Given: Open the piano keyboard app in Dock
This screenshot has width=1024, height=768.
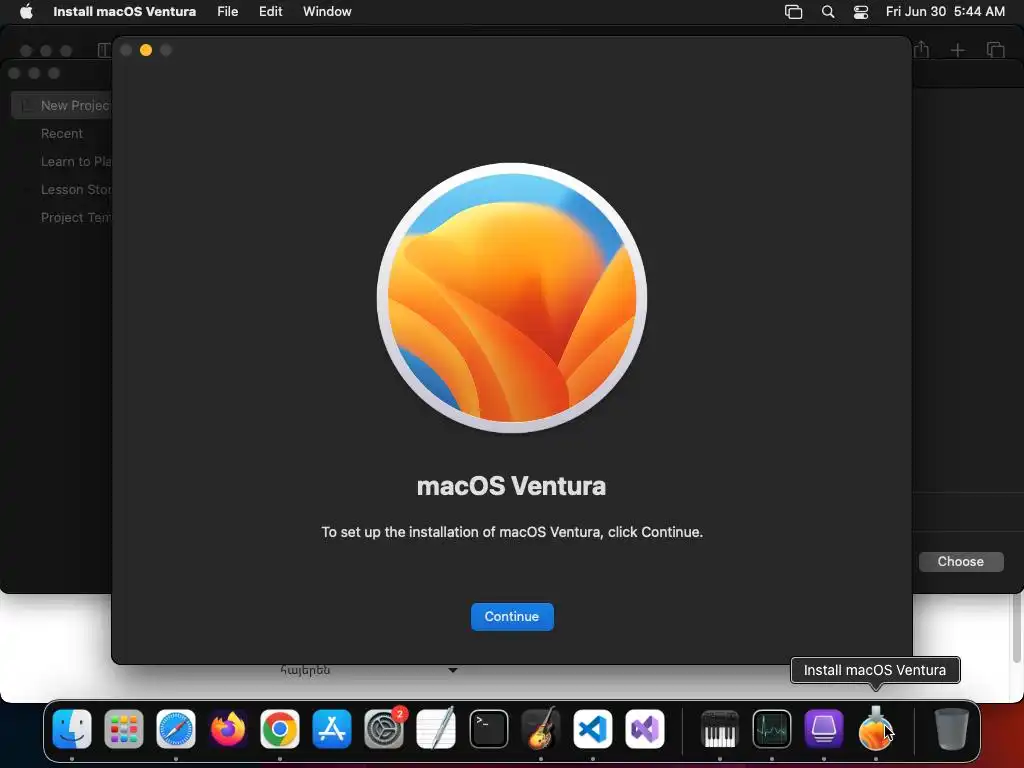Looking at the screenshot, I should [x=720, y=729].
